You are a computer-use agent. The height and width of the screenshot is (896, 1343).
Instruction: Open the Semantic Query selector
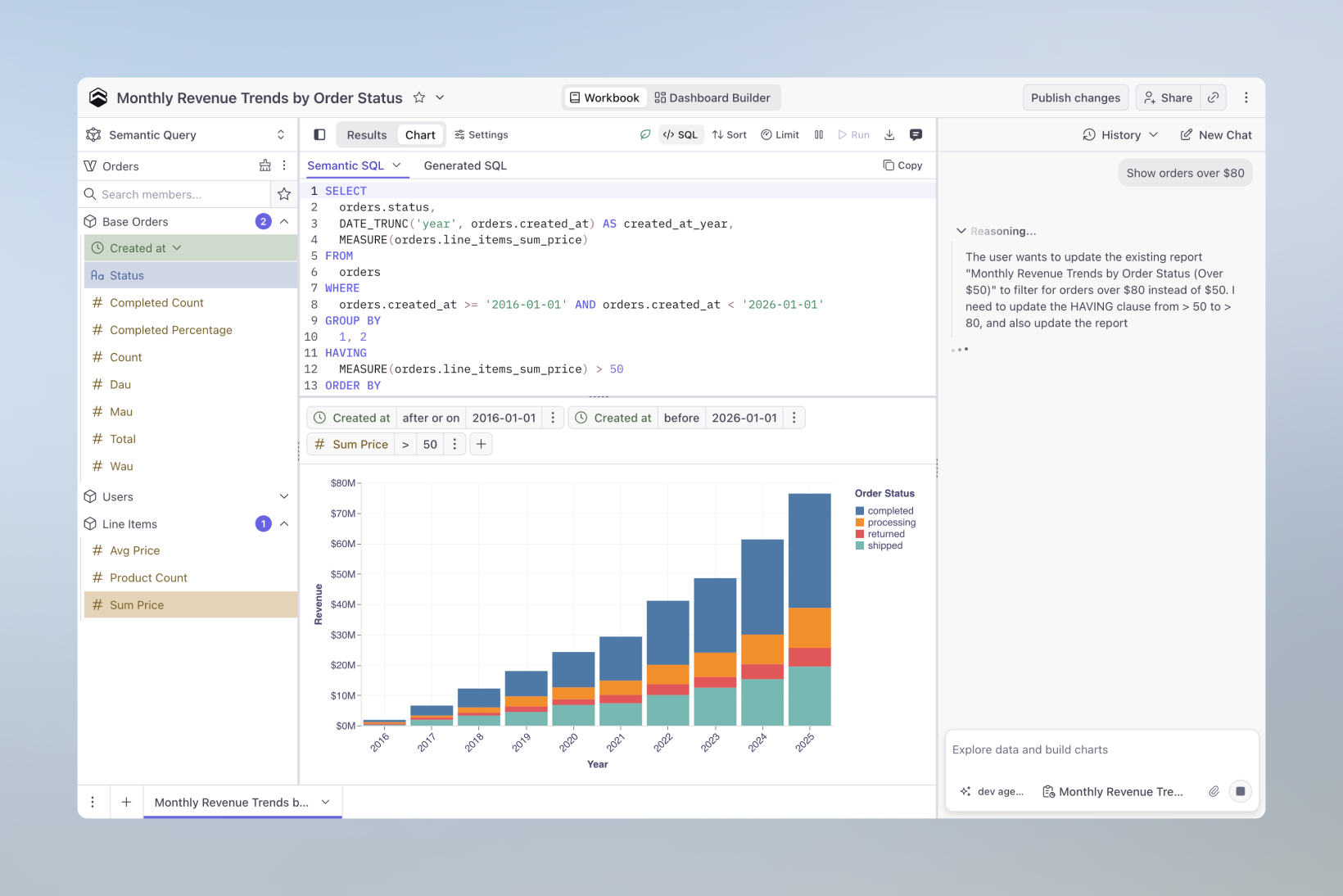tap(188, 134)
